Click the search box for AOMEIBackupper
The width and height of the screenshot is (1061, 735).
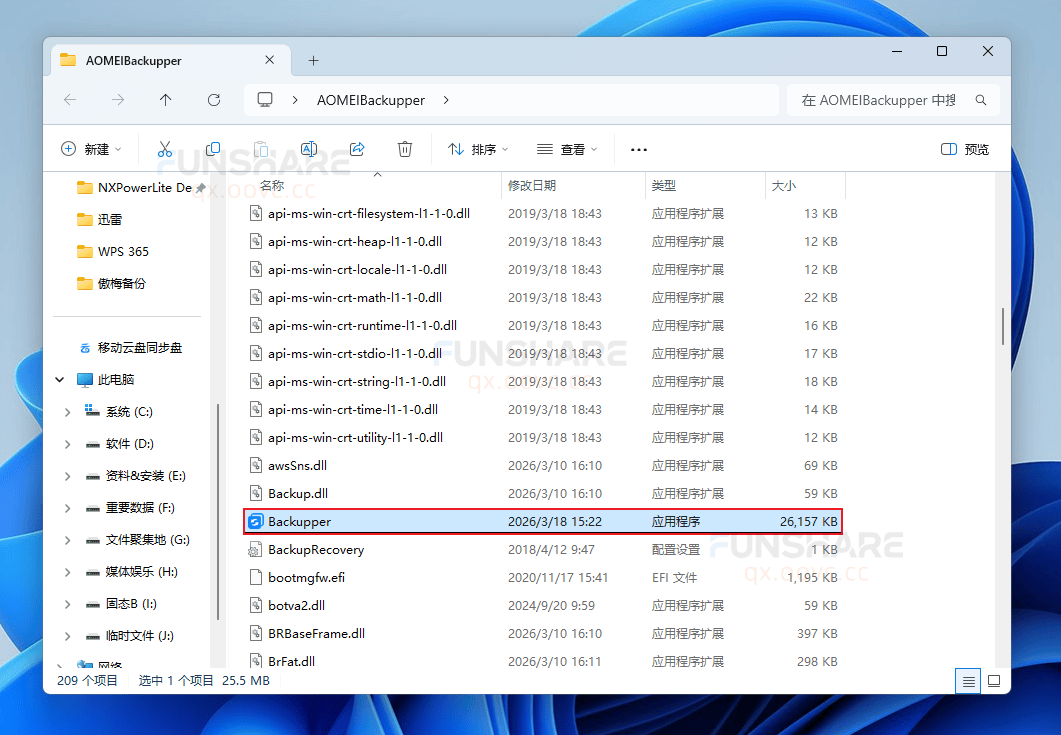[880, 100]
